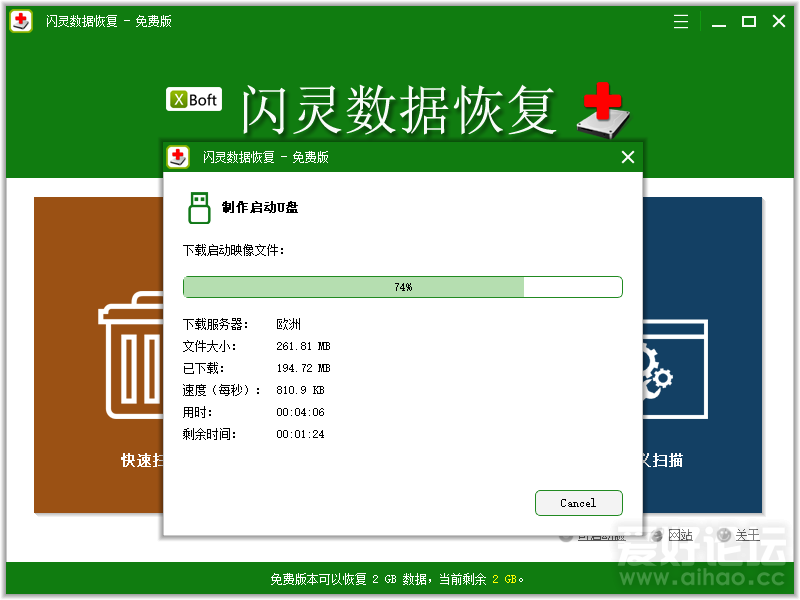Click the USB drive icon beside 制作启动U盘

[199, 208]
